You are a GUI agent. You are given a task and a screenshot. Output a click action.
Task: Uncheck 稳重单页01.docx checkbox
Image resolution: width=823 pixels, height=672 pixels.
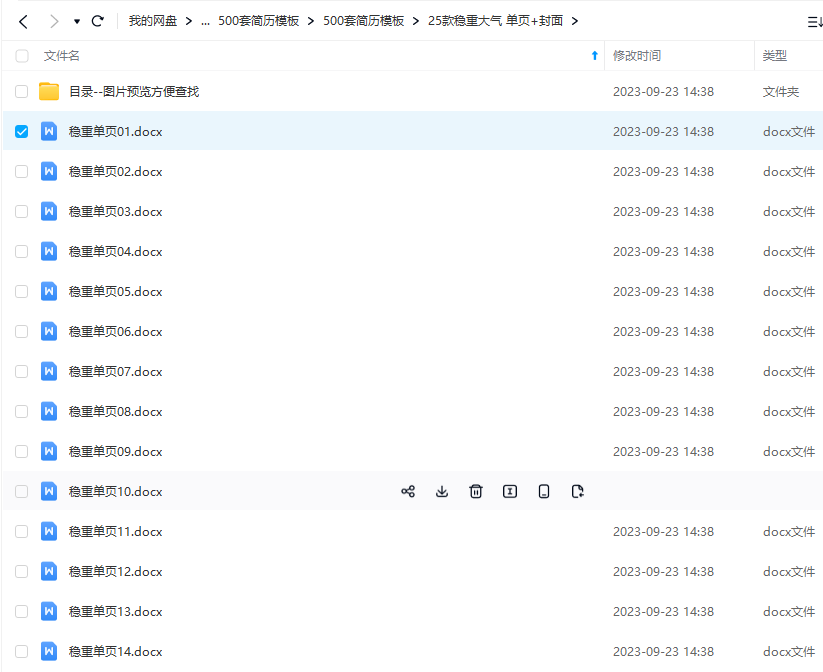(22, 131)
